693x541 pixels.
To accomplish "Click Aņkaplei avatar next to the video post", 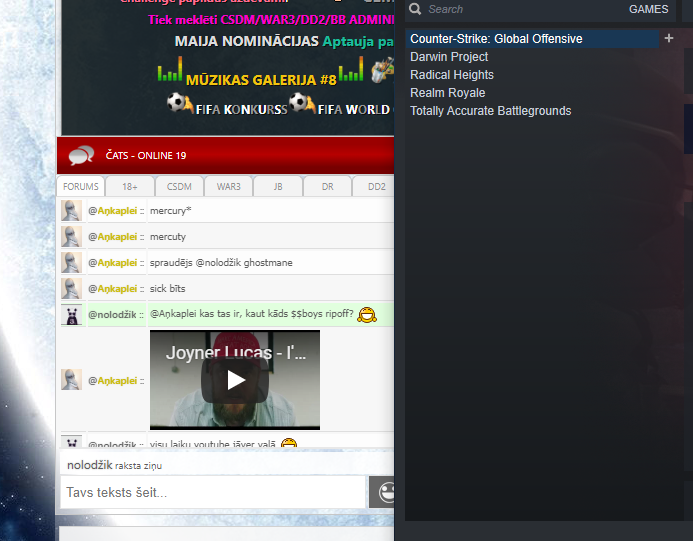I will pyautogui.click(x=71, y=380).
